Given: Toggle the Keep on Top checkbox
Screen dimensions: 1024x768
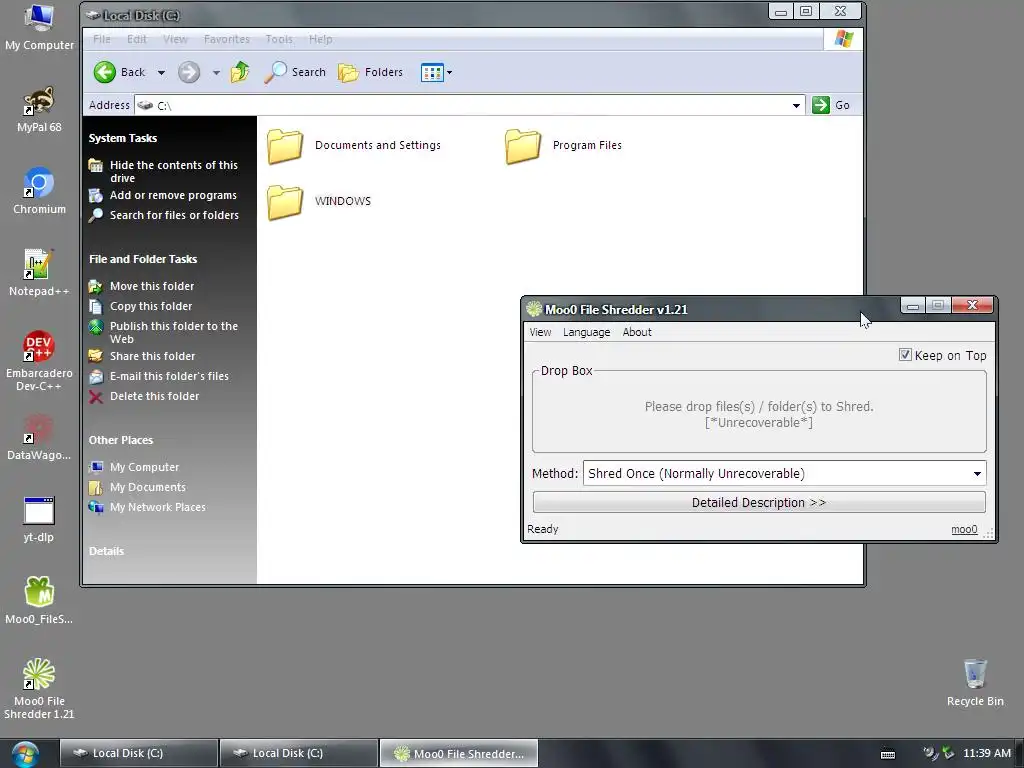Looking at the screenshot, I should (x=905, y=355).
